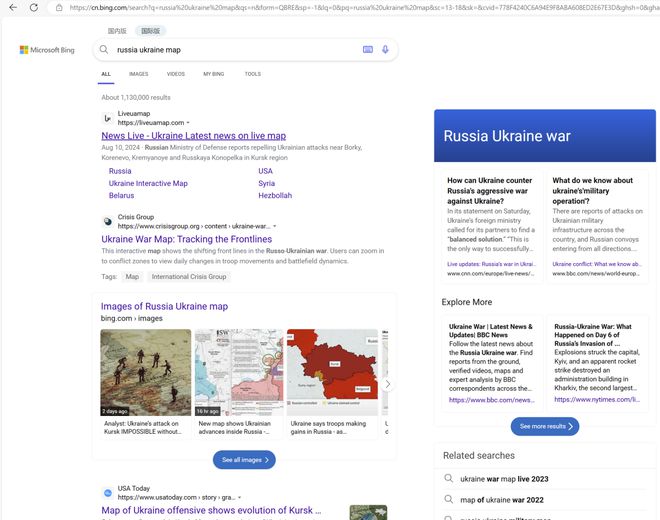Open the soldiers-on-map image thumbnail

point(146,372)
